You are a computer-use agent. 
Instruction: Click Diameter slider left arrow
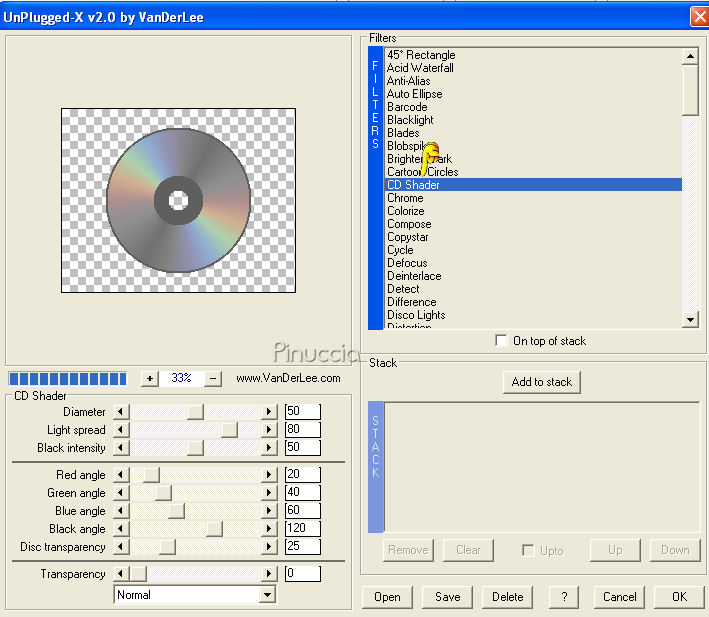121,412
